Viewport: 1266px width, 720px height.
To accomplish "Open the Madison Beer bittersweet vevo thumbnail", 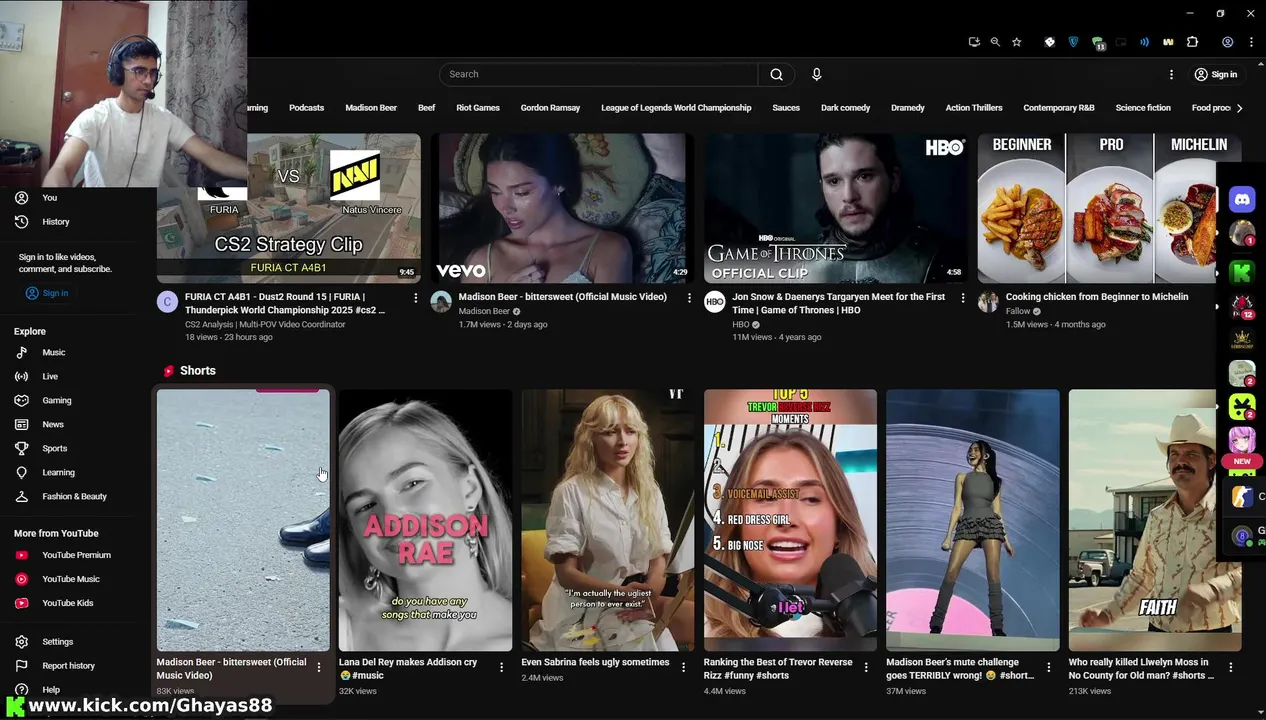I will click(563, 208).
